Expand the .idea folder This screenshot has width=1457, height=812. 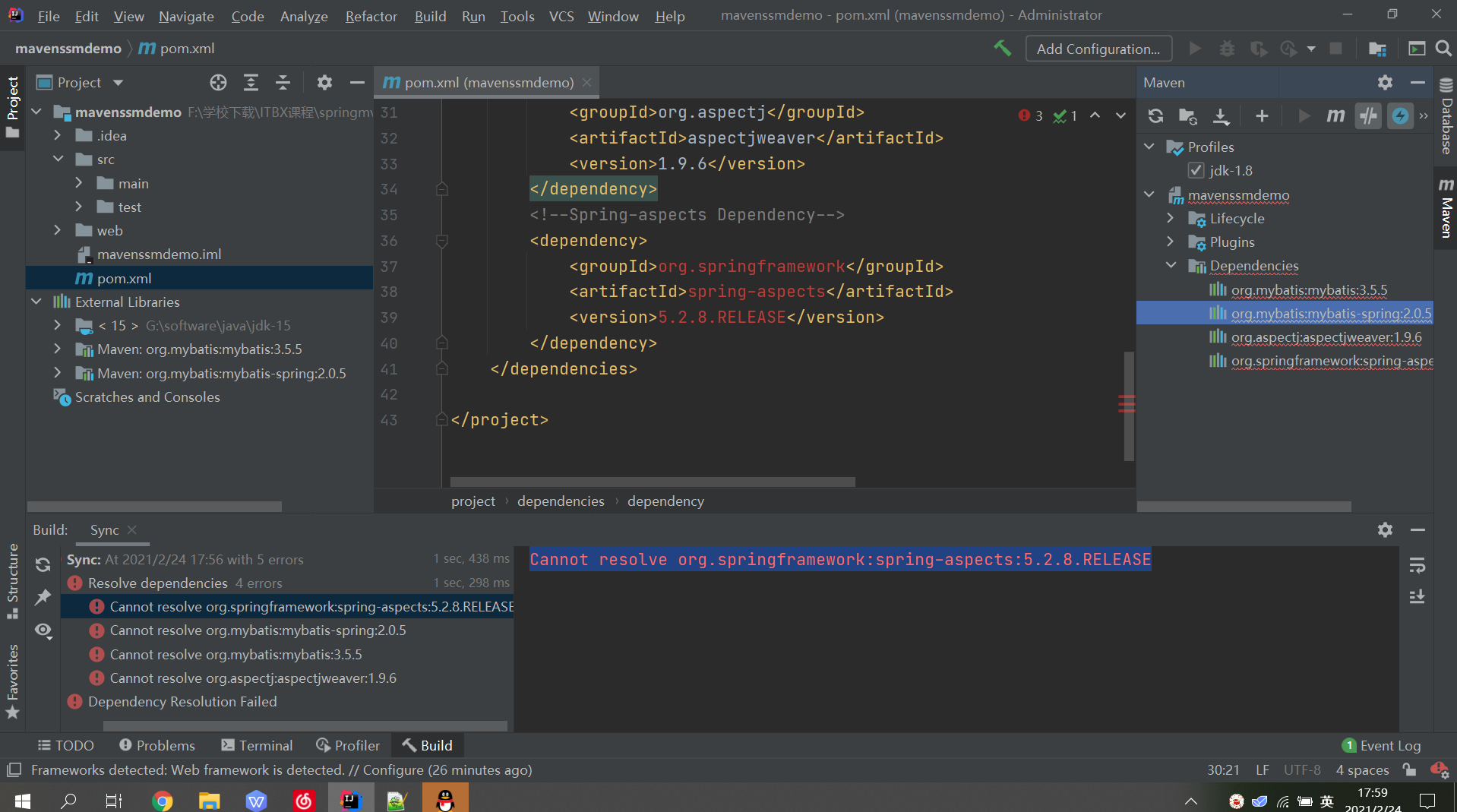click(58, 135)
